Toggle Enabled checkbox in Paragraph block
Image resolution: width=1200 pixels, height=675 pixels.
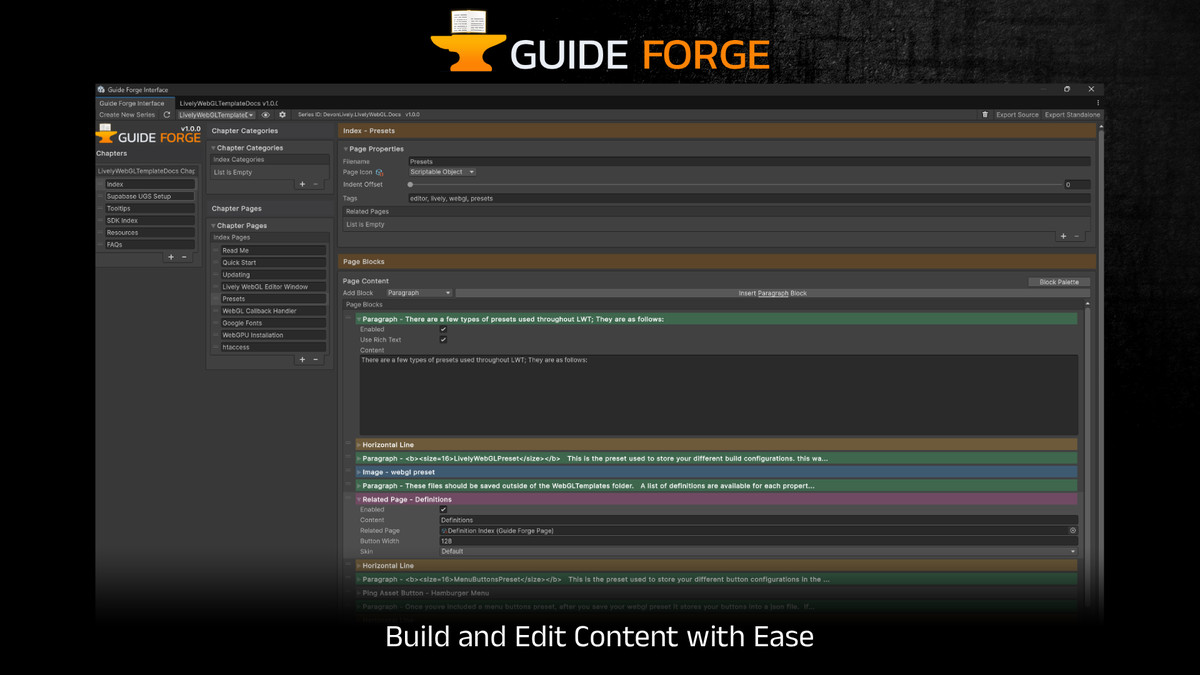click(443, 329)
